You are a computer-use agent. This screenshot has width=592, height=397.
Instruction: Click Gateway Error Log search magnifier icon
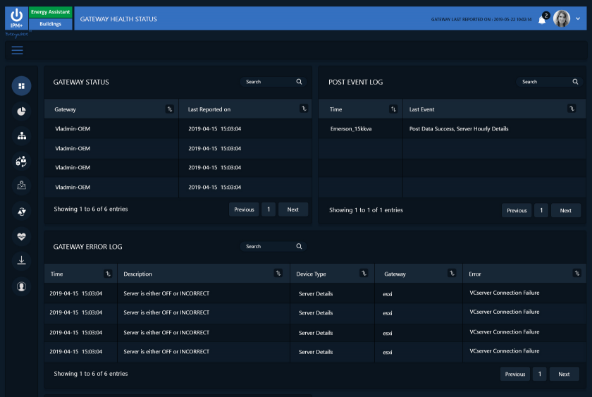[299, 246]
